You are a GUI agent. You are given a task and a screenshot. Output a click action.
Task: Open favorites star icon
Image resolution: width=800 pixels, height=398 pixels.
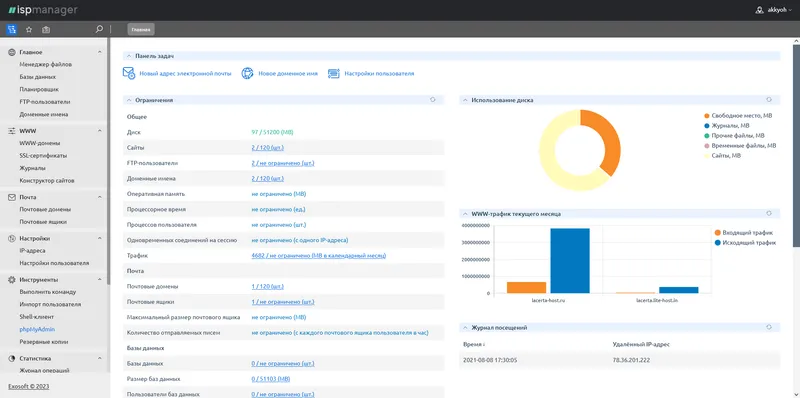(x=29, y=30)
